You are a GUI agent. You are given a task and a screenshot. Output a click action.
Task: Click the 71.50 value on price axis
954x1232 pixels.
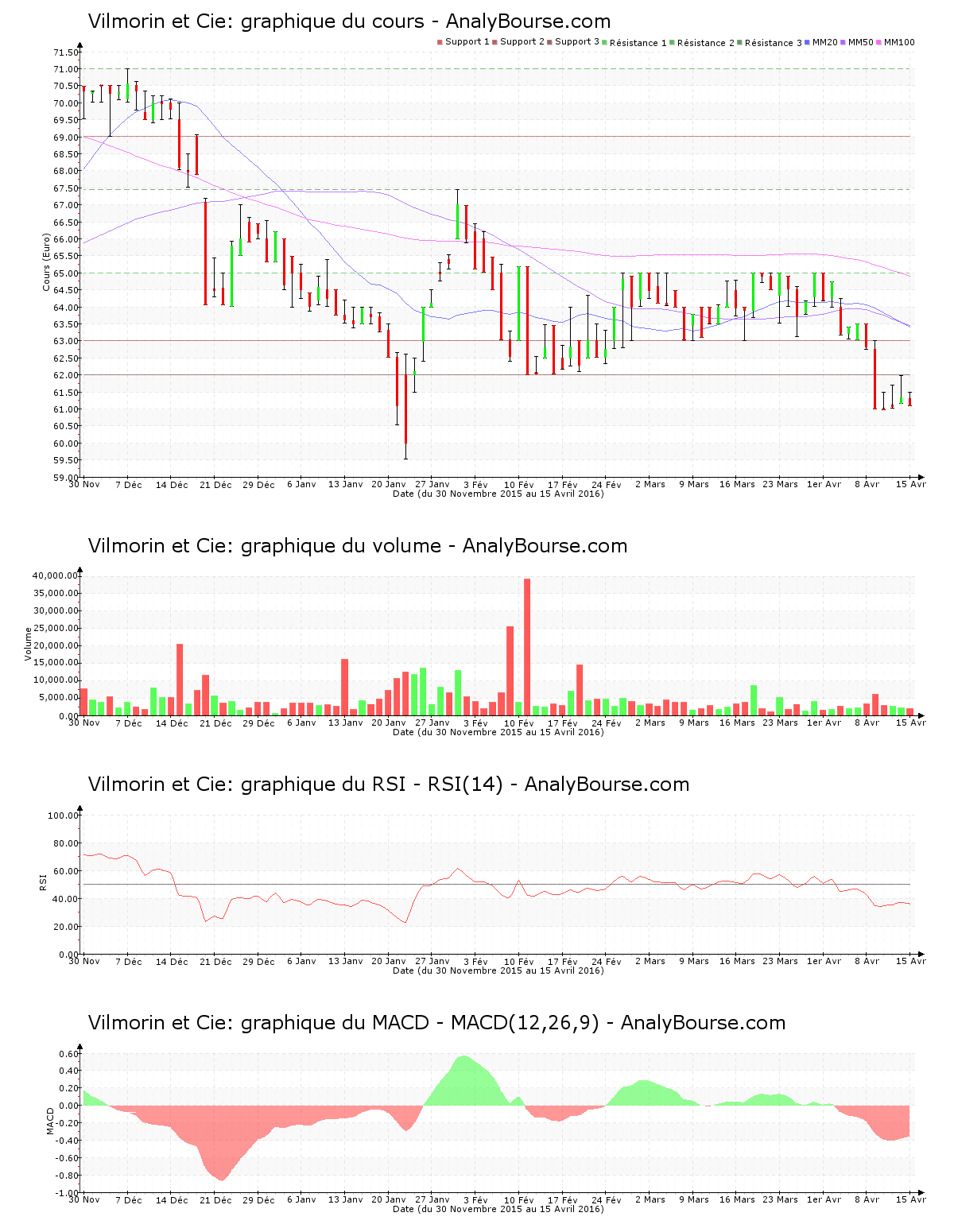pyautogui.click(x=67, y=52)
